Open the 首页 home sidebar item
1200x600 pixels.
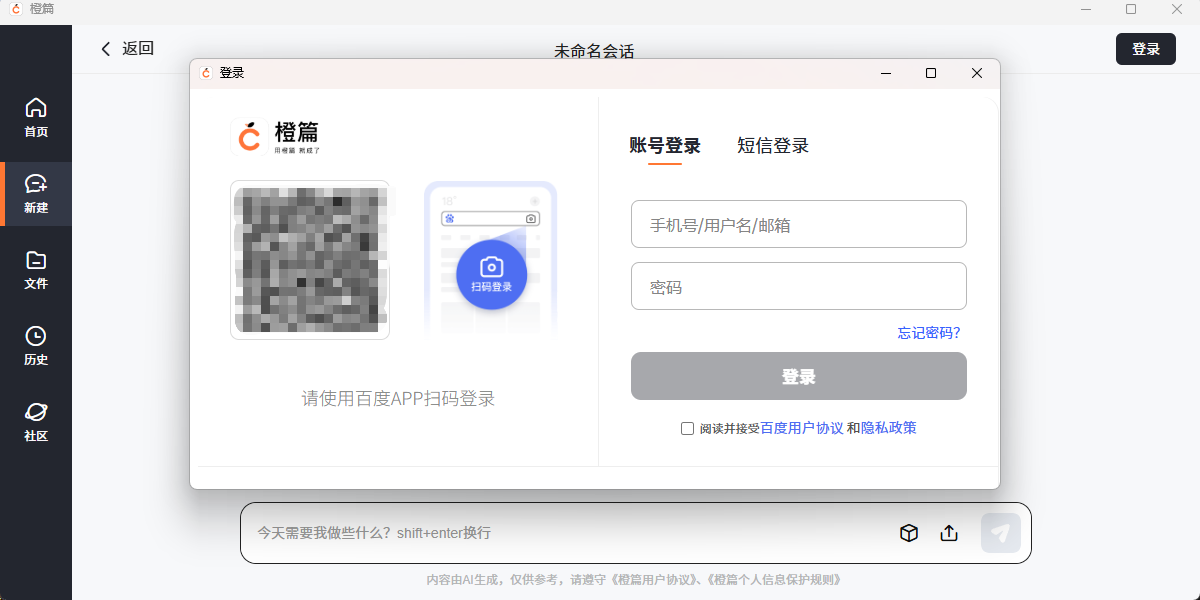tap(36, 118)
